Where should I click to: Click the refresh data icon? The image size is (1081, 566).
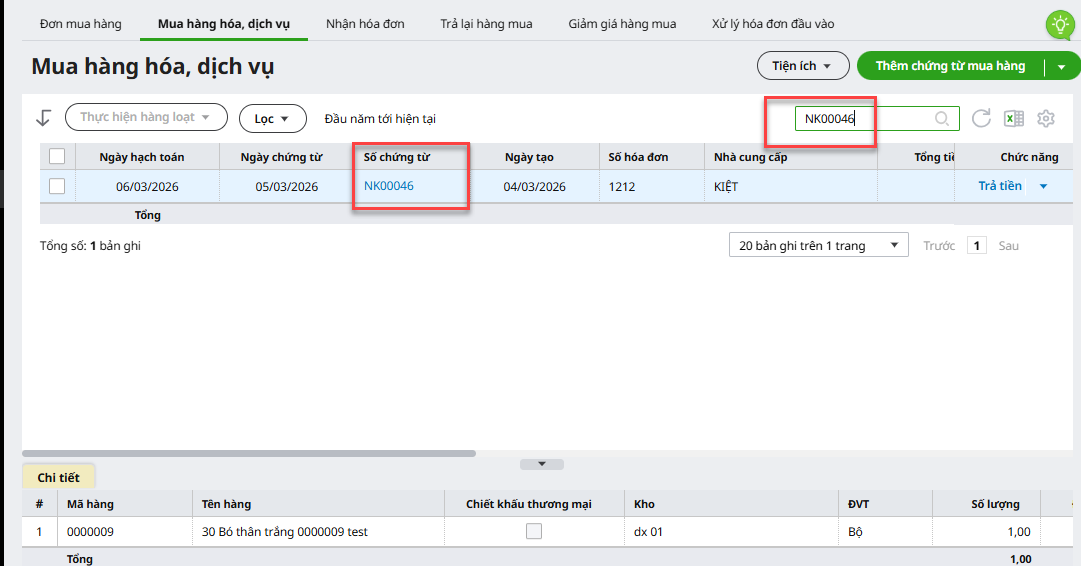pos(981,119)
